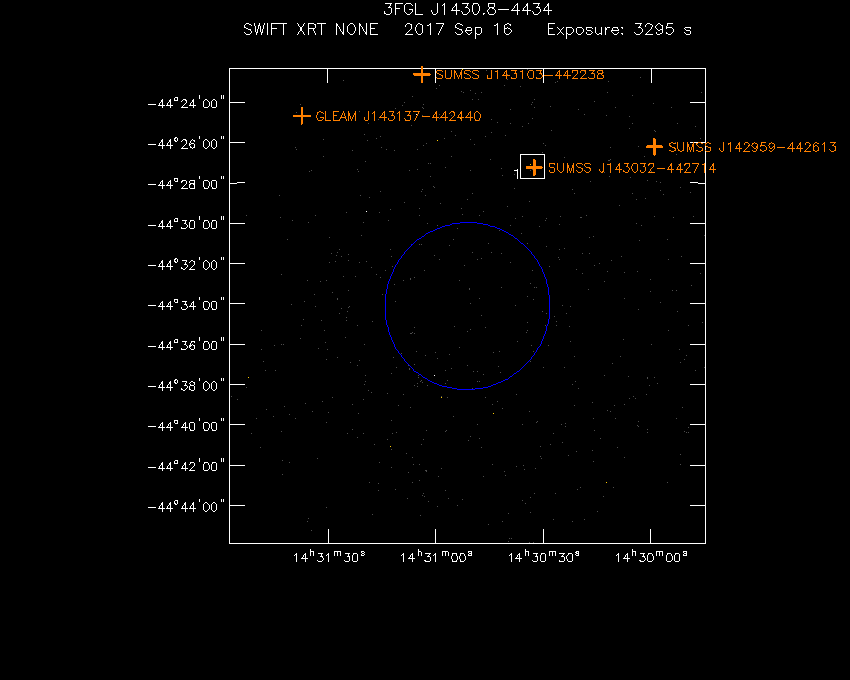Click declination label -44°42'00"
Image resolution: width=850 pixels, height=680 pixels.
coord(186,466)
